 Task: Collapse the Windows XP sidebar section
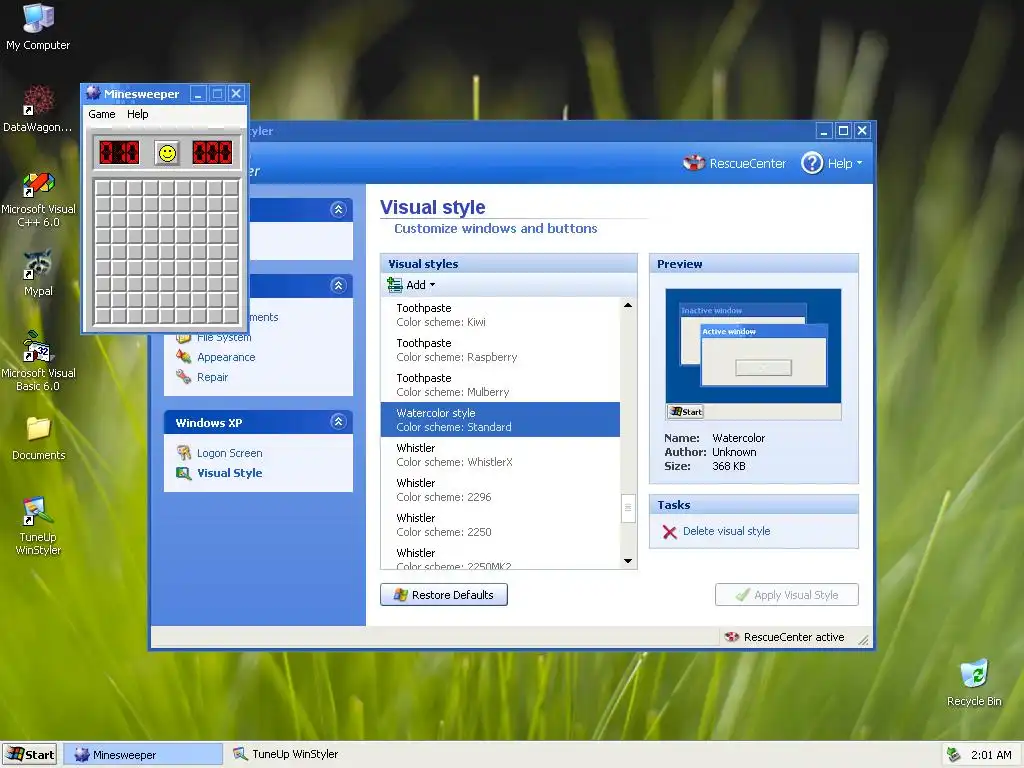[x=338, y=422]
